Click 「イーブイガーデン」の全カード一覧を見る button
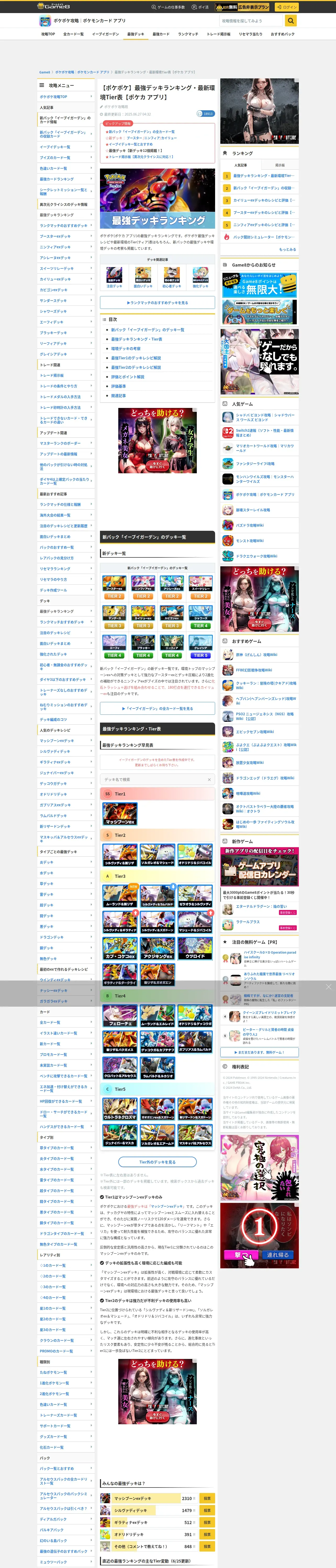This screenshot has width=336, height=1568. pyautogui.click(x=157, y=708)
